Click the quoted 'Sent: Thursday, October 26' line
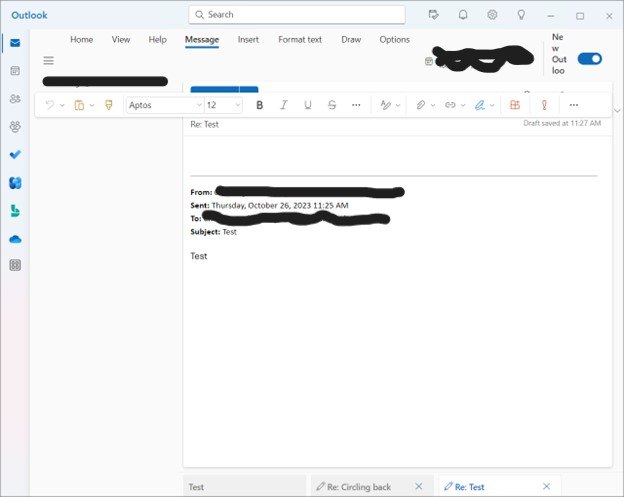Viewport: 624px width, 497px height. 269,205
